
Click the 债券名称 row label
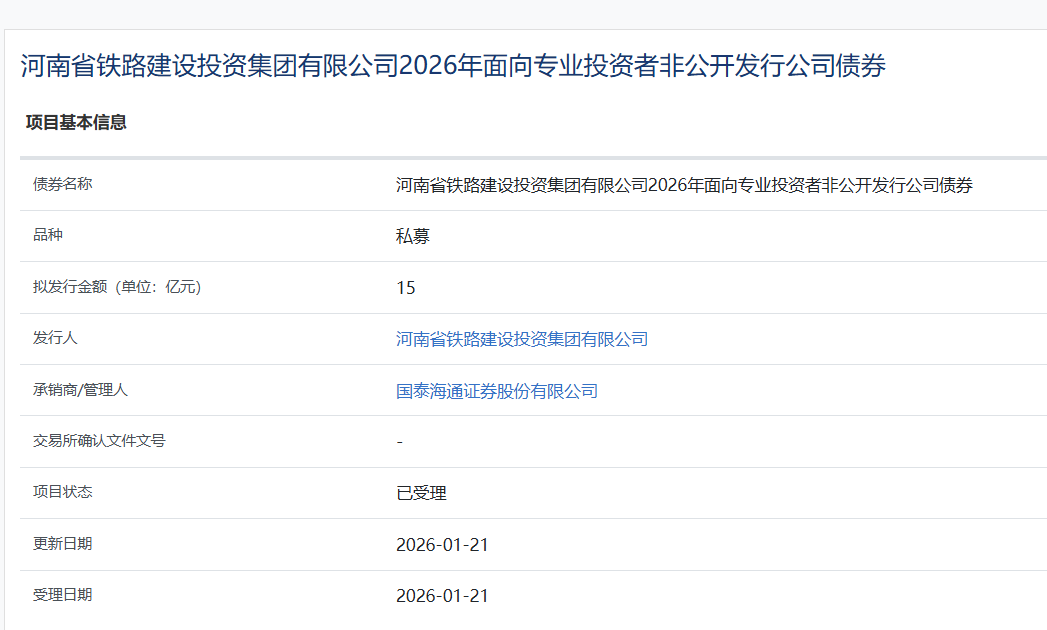62,184
